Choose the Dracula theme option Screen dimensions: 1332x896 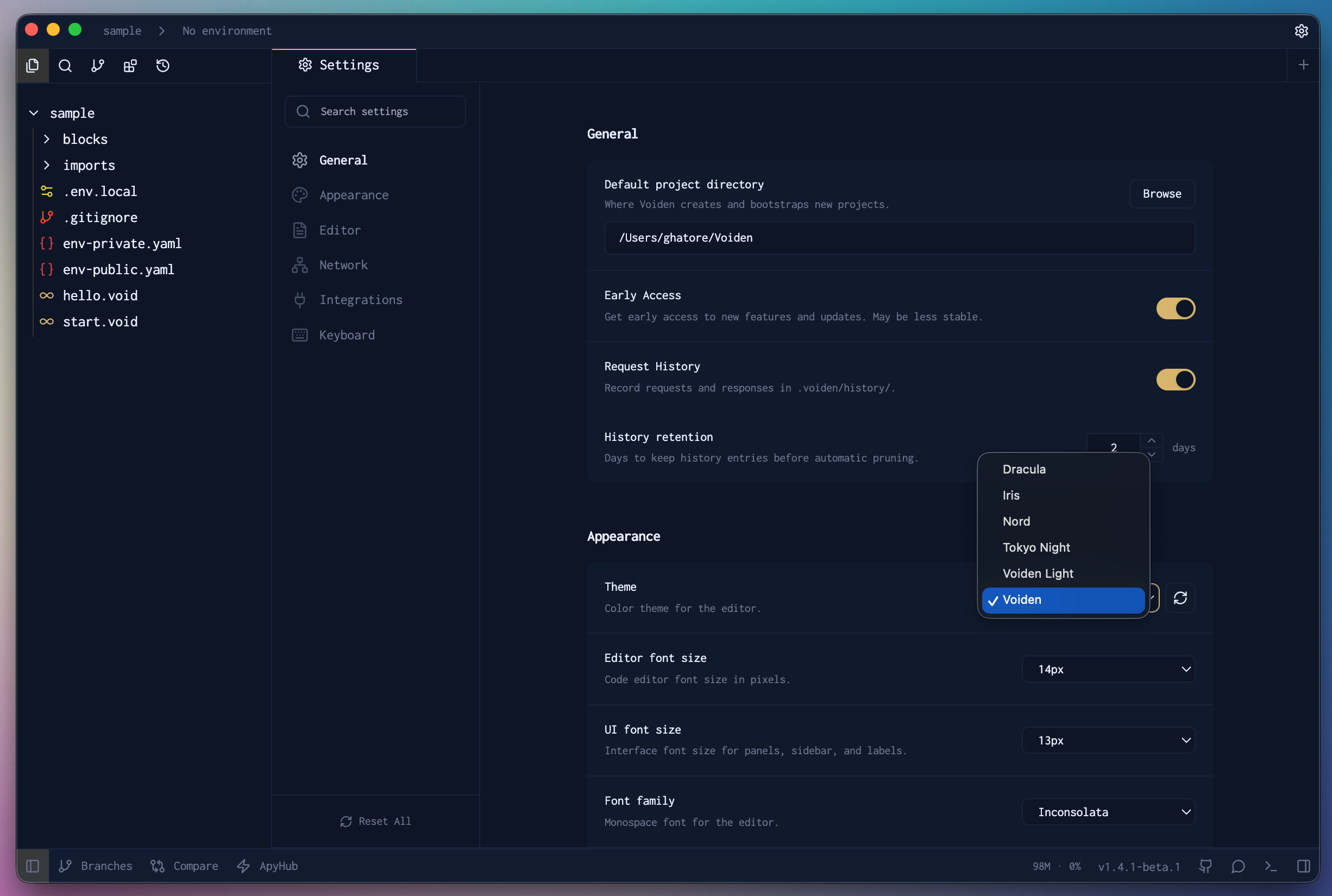[1024, 469]
